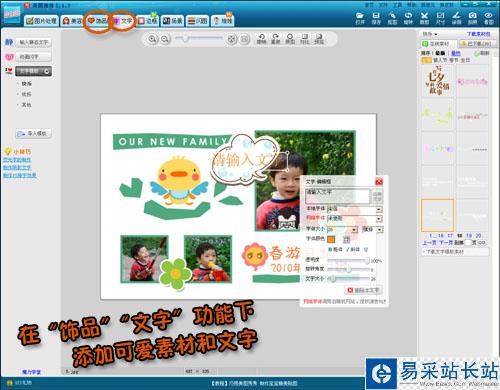This screenshot has width=500, height=390.
Task: Click the apply-text button beside the text box
Action: tap(377, 196)
